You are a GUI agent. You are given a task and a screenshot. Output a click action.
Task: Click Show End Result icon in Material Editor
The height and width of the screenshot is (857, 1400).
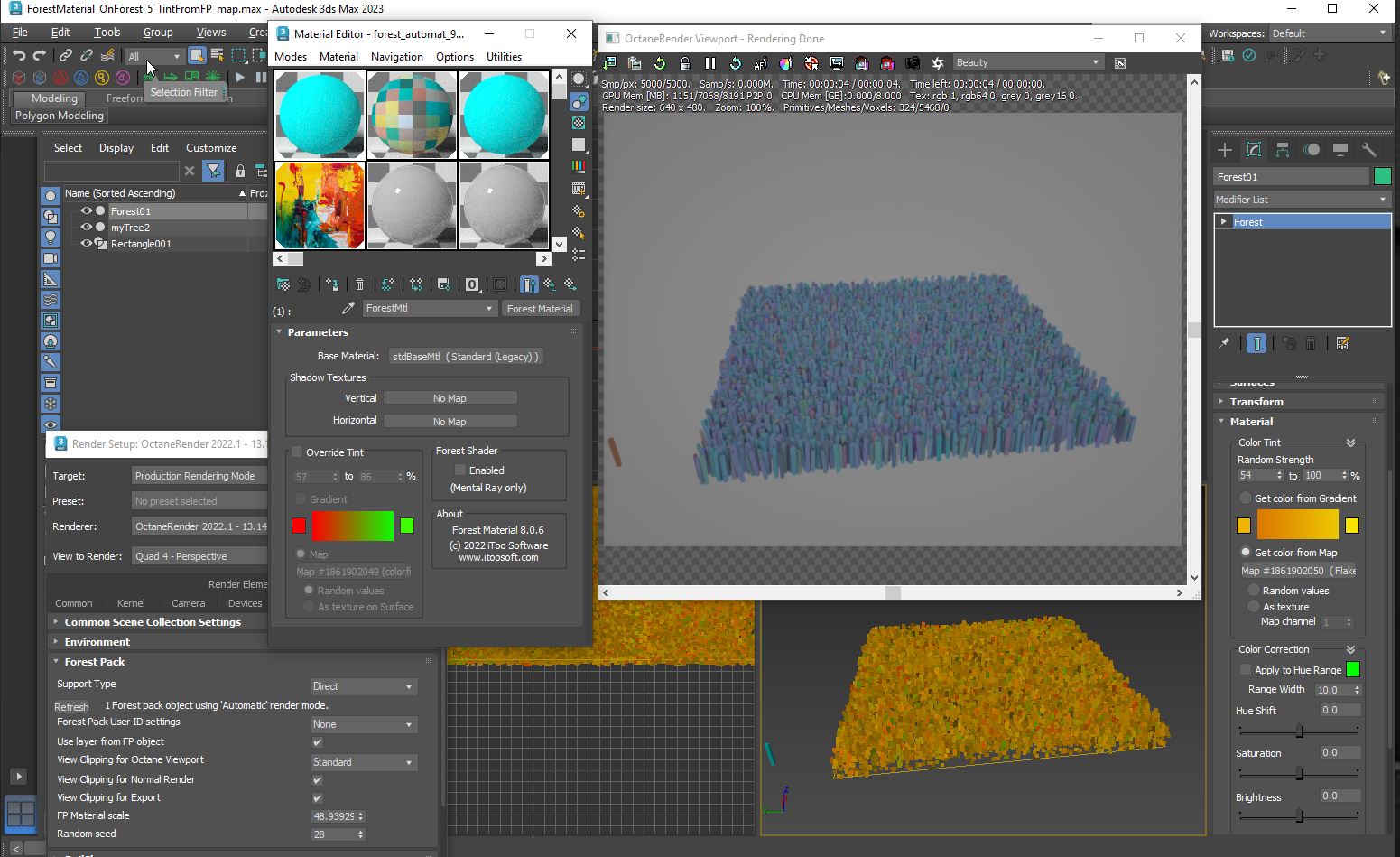[x=529, y=284]
